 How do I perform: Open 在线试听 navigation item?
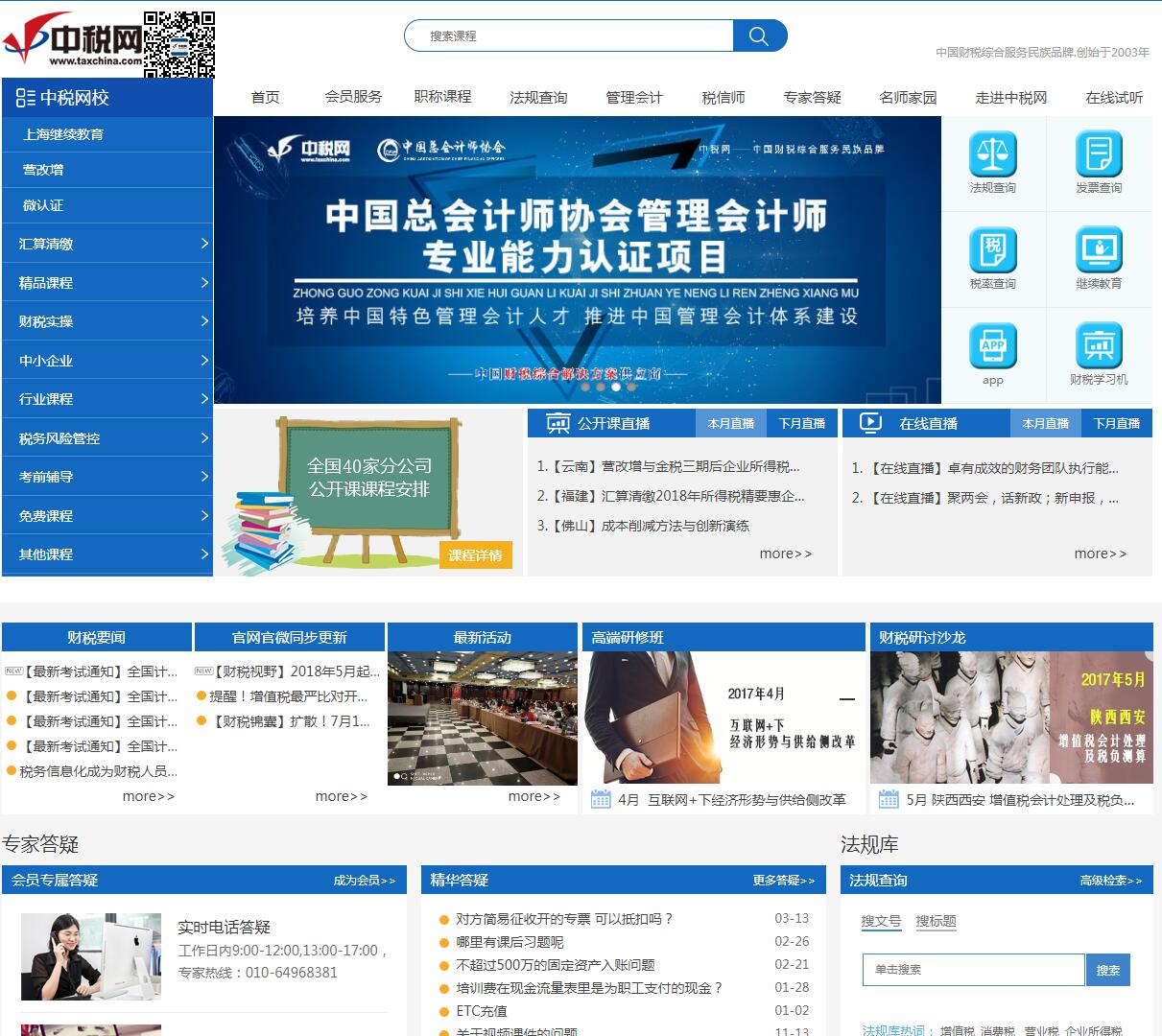coord(1114,97)
